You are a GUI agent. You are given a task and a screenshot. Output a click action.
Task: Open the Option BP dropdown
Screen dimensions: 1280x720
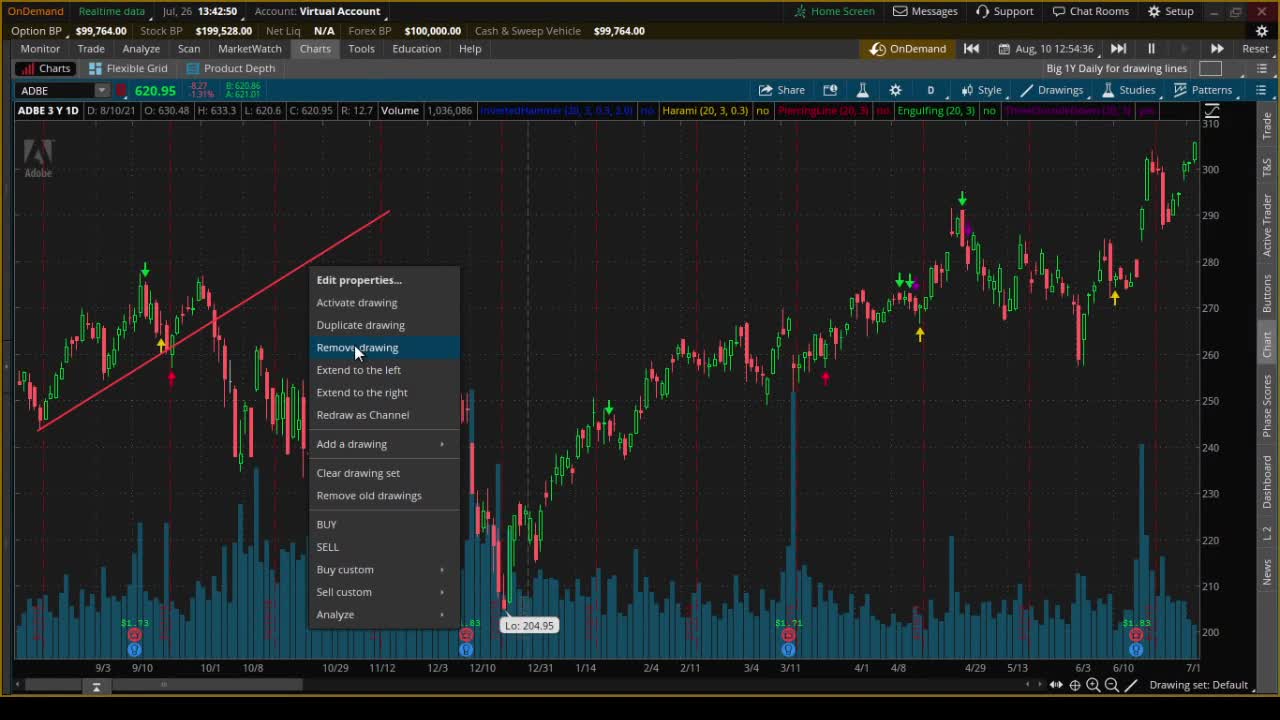point(42,31)
